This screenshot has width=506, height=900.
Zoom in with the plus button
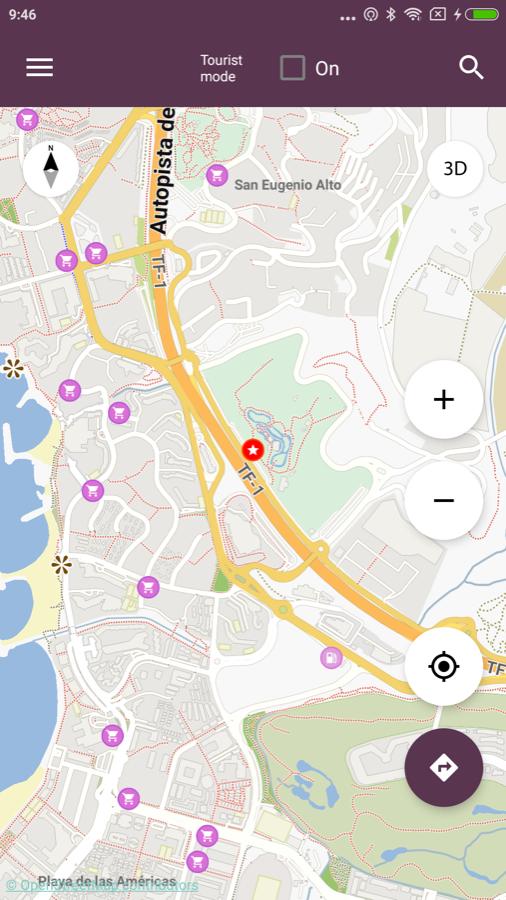pyautogui.click(x=443, y=399)
